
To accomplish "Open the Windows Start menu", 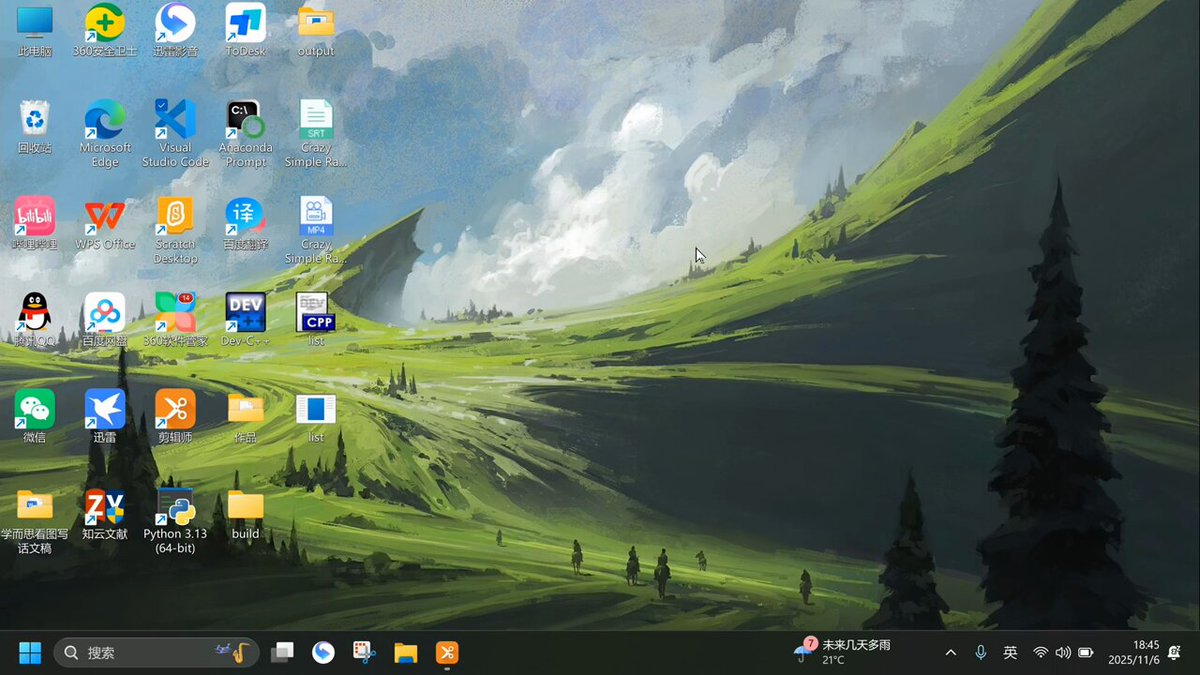I will 30,653.
